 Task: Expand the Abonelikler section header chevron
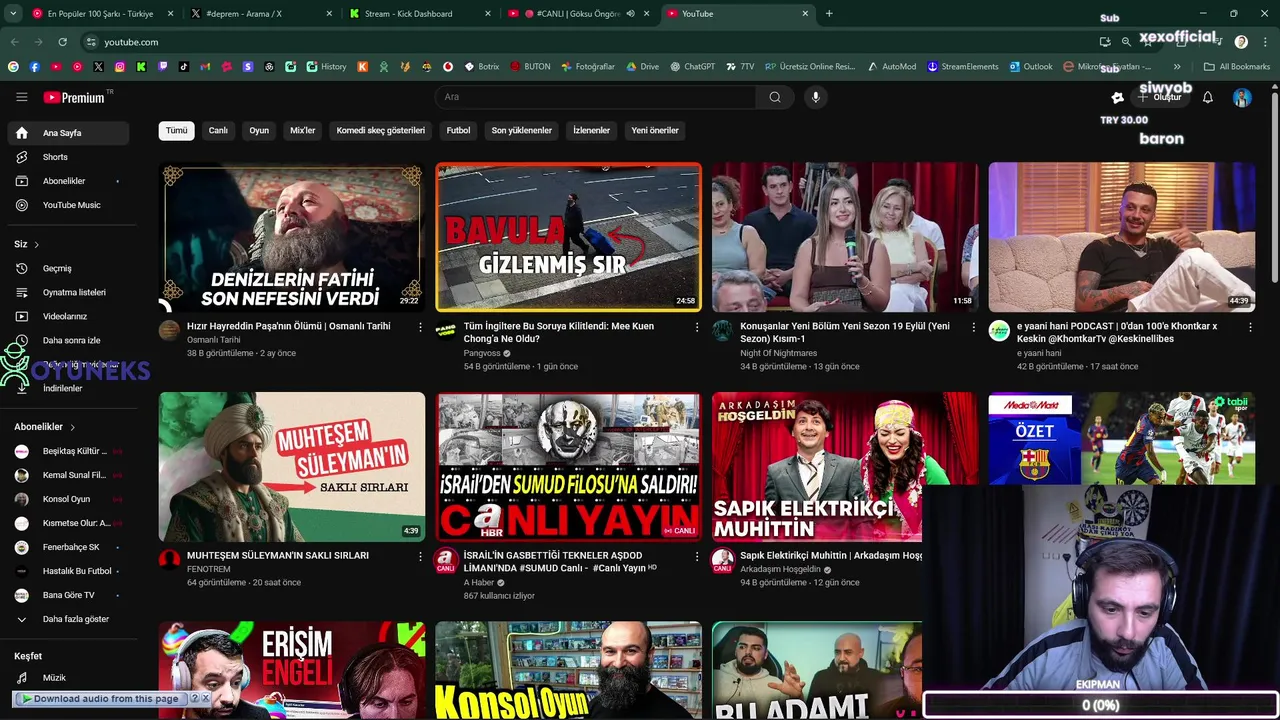(72, 427)
